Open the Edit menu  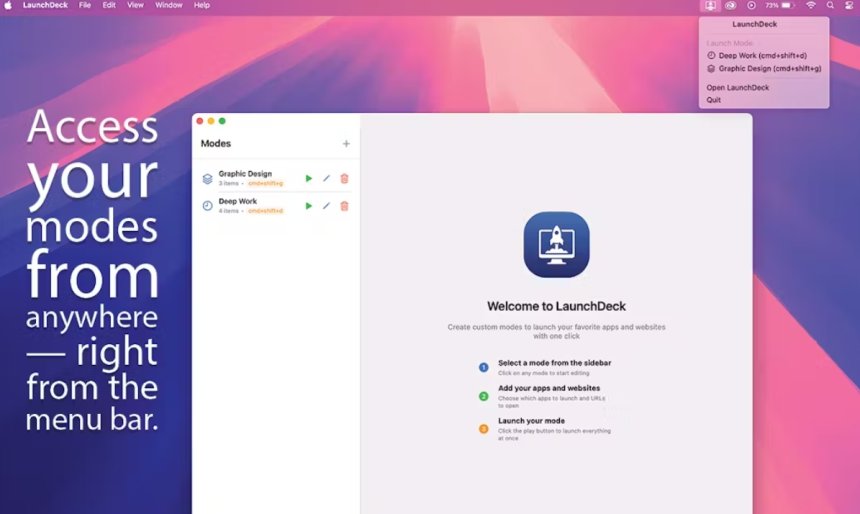(109, 5)
